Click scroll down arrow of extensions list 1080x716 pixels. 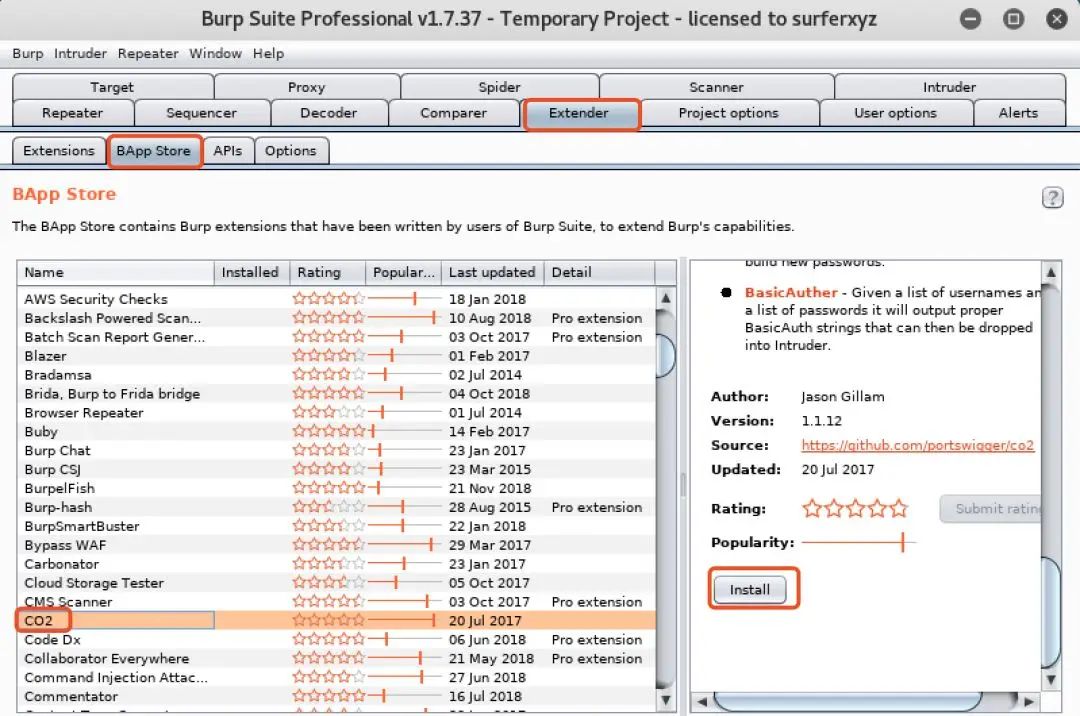click(x=665, y=700)
